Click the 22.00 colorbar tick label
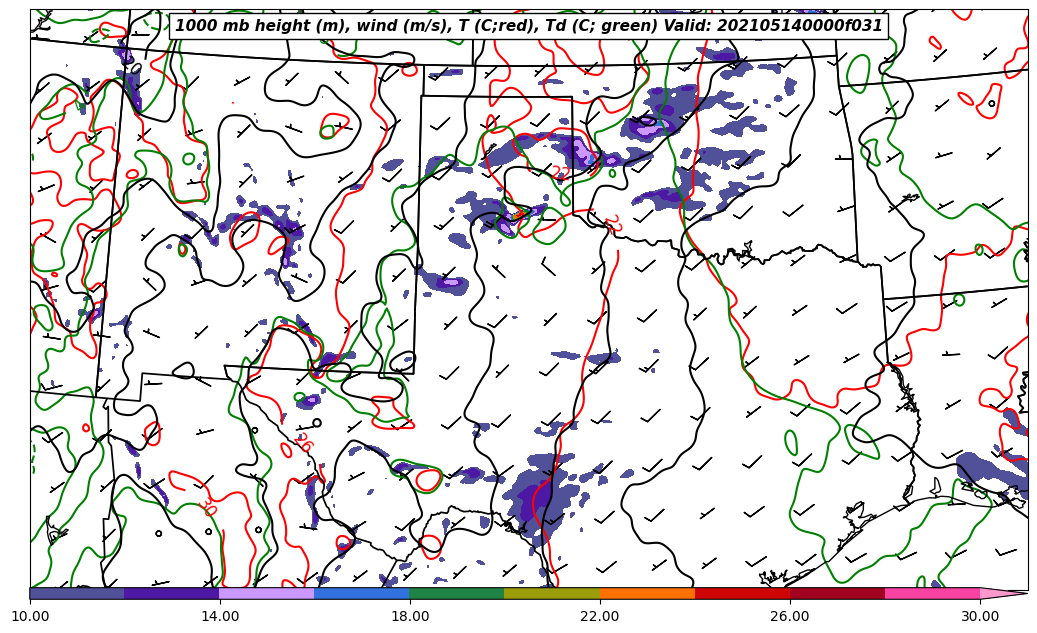Viewport: 1037px width, 633px height. coord(600,616)
